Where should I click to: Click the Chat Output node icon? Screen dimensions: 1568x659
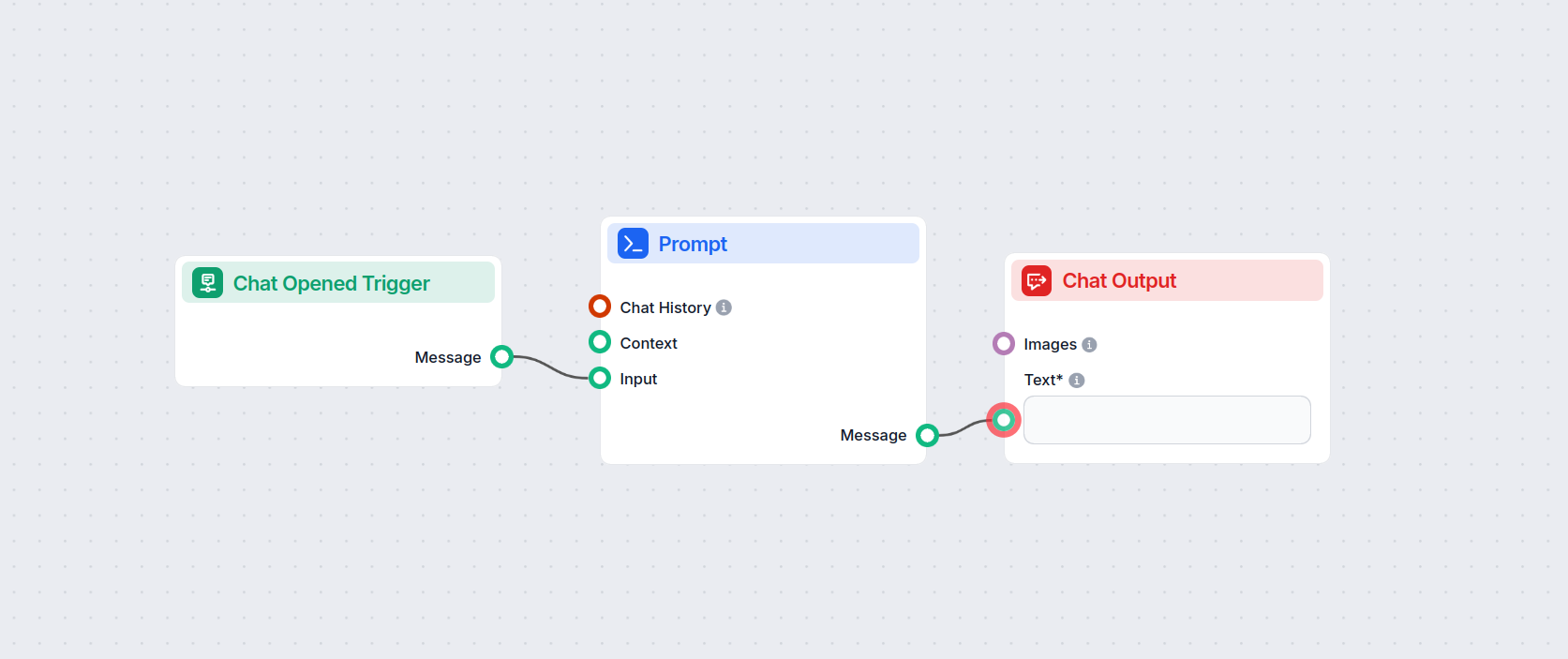click(1037, 280)
